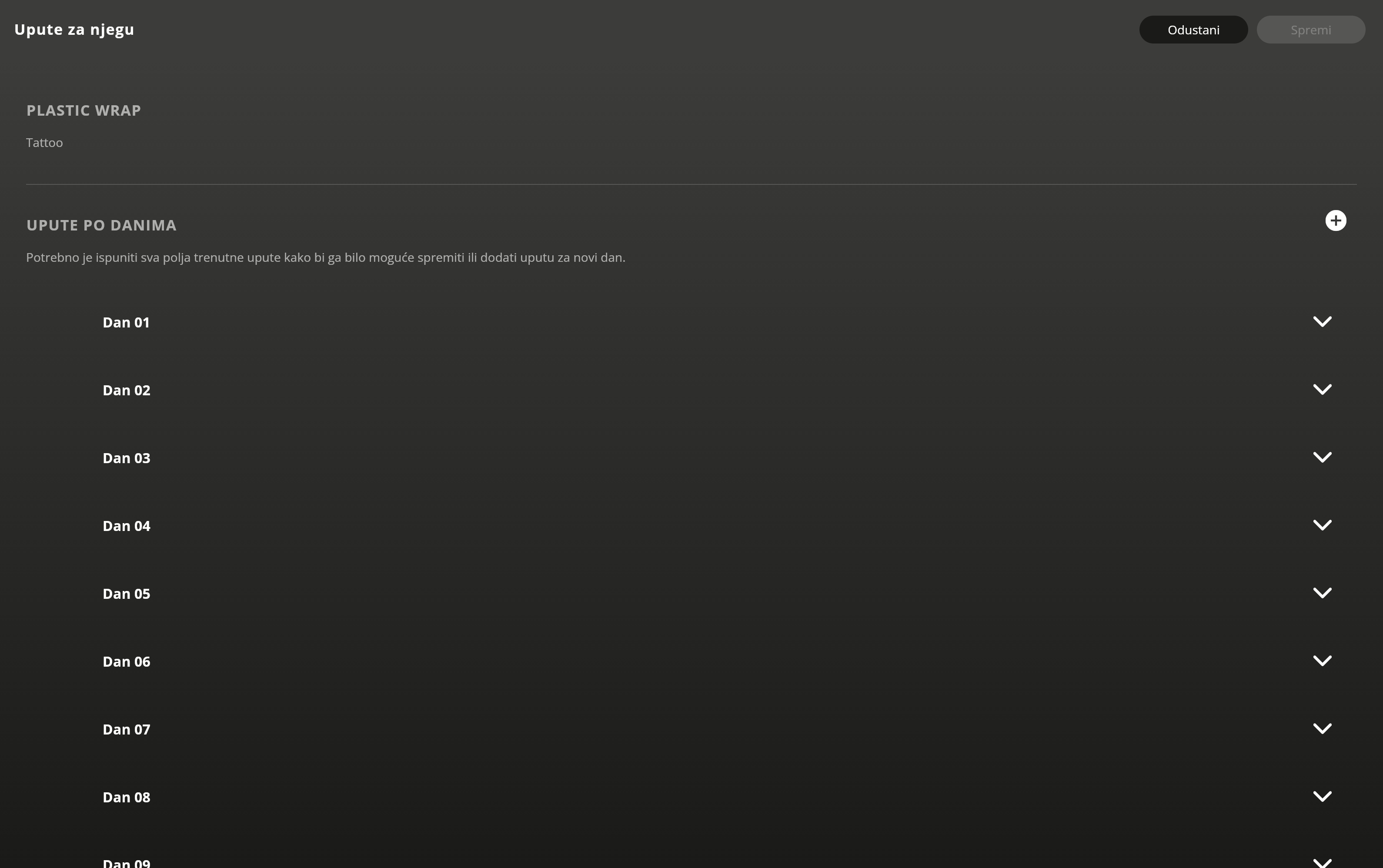Screen dimensions: 1383x868
Task: Open the Dan 03 row label
Action: pos(126,458)
